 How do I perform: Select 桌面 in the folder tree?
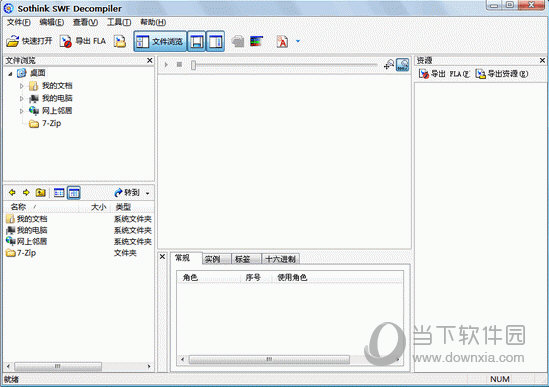tap(32, 73)
